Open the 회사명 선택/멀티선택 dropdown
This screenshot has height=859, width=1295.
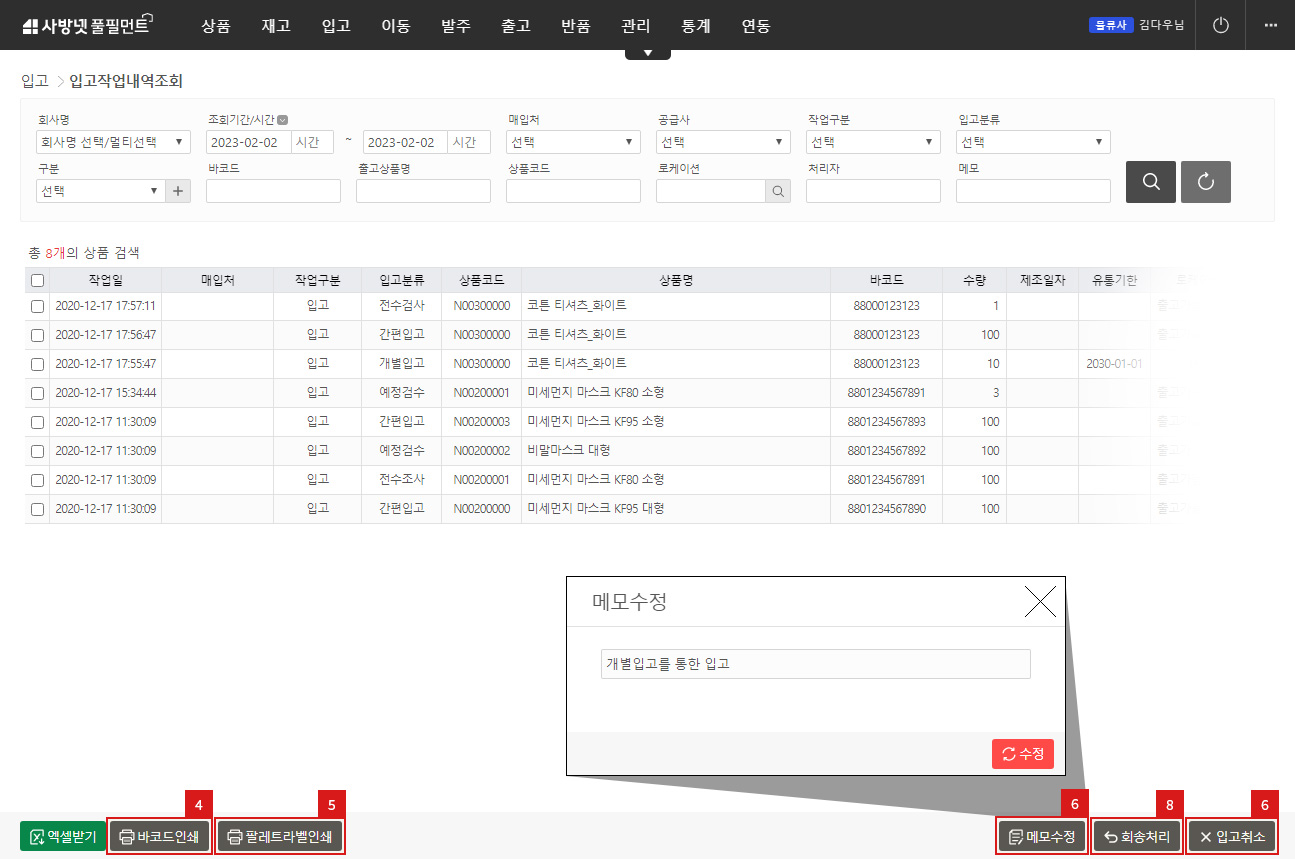[x=112, y=142]
